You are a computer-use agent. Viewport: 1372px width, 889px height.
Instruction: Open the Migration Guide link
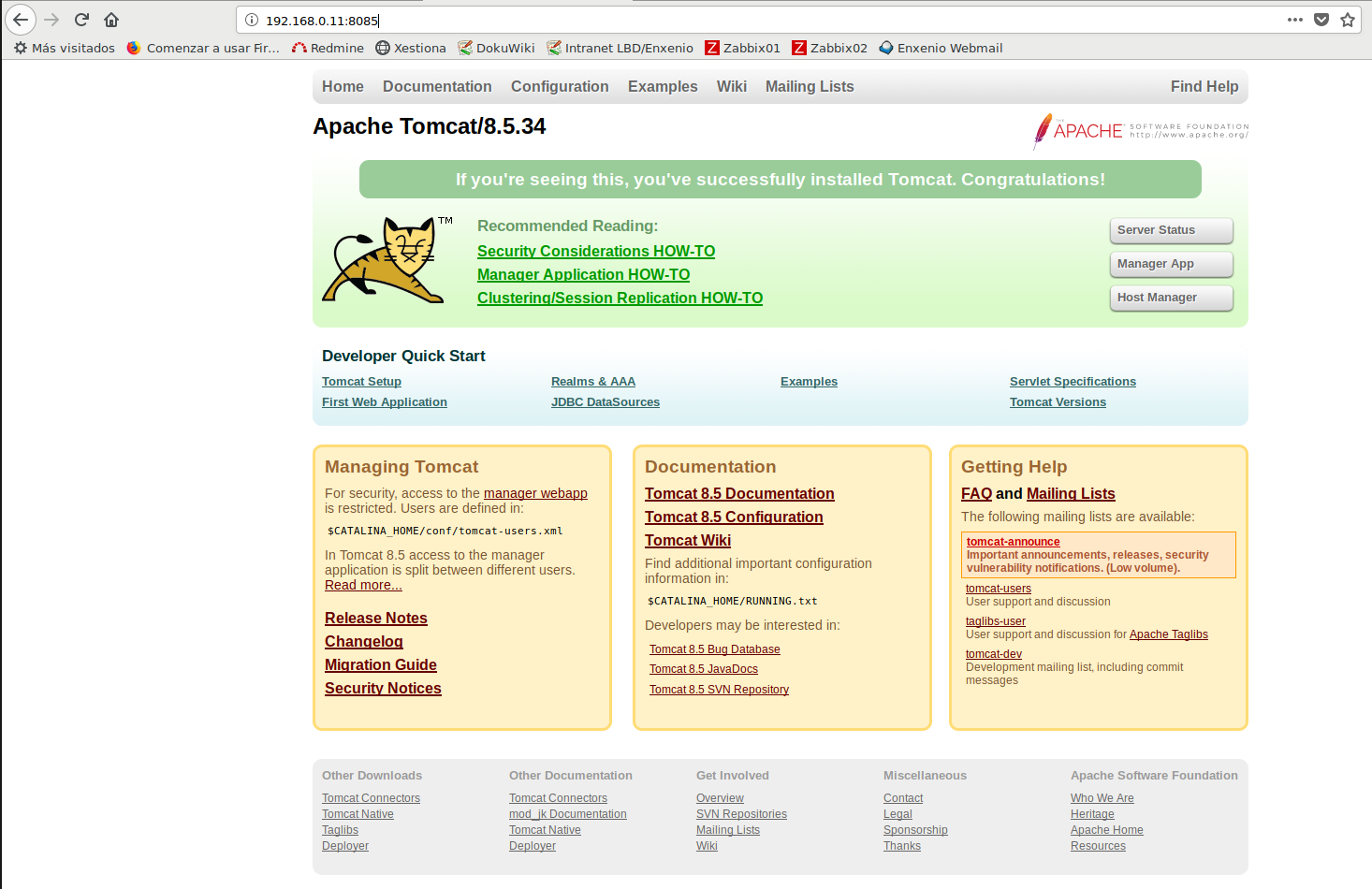381,664
